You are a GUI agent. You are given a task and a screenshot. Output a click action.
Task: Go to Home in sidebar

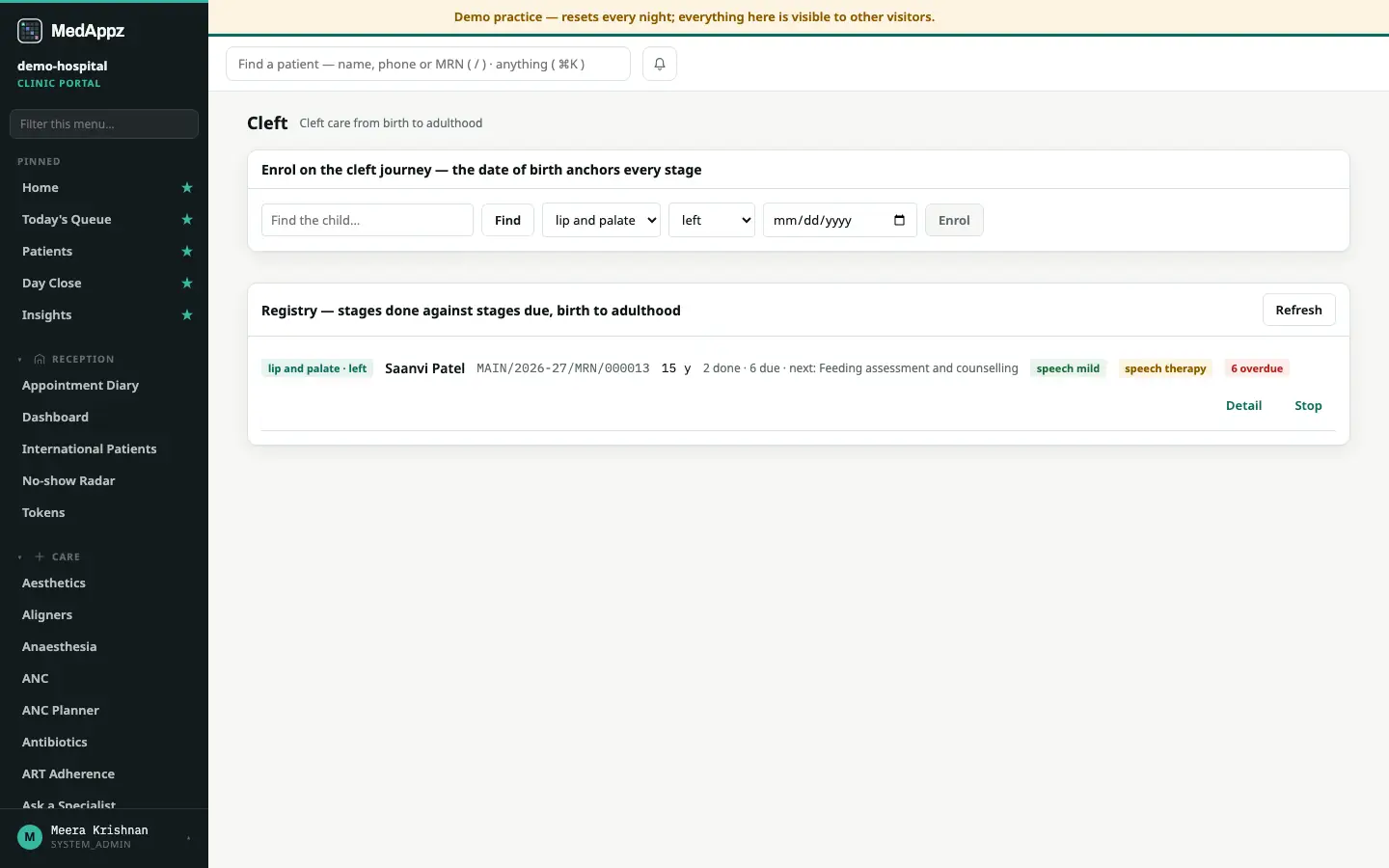(41, 188)
